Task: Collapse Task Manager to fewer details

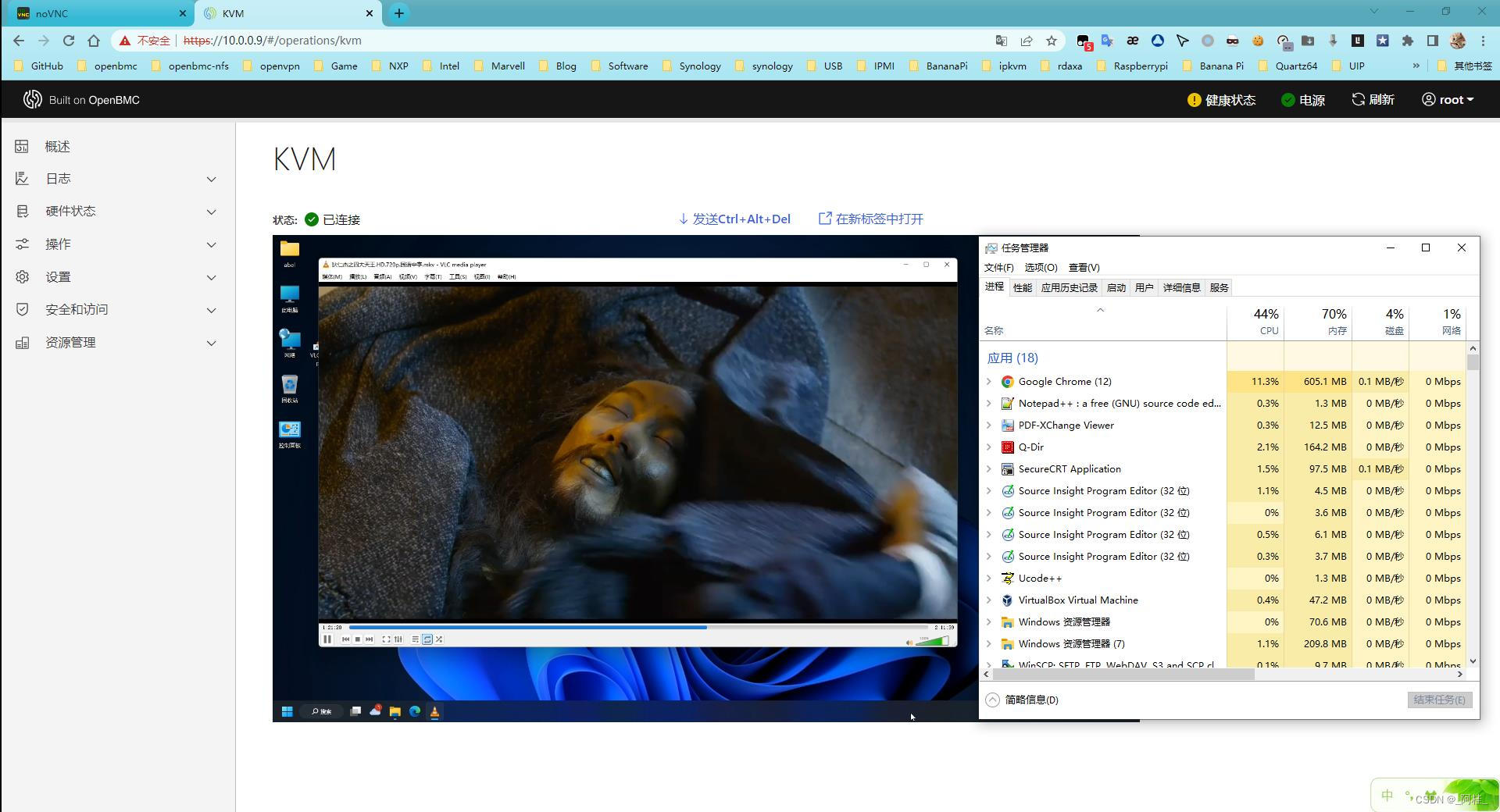Action: pos(1022,700)
